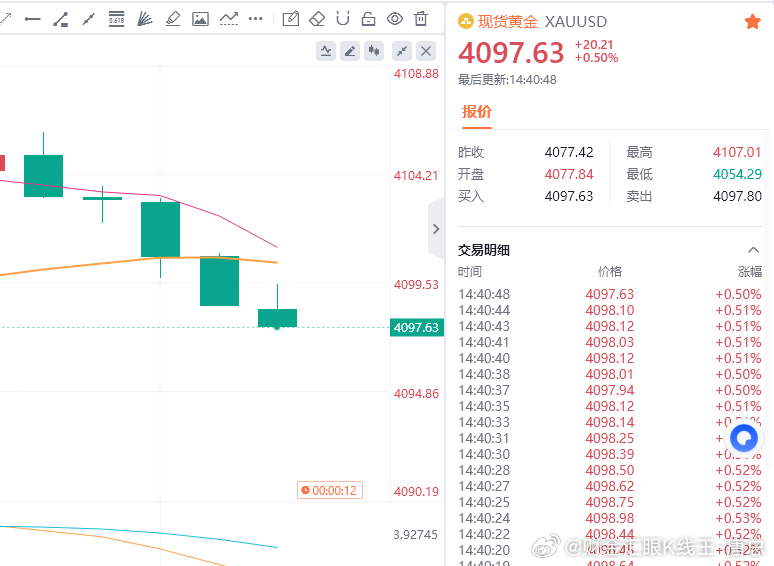This screenshot has width=774, height=566.
Task: Click the 14:40:24 trade row price 4098.98
Action: click(610, 518)
